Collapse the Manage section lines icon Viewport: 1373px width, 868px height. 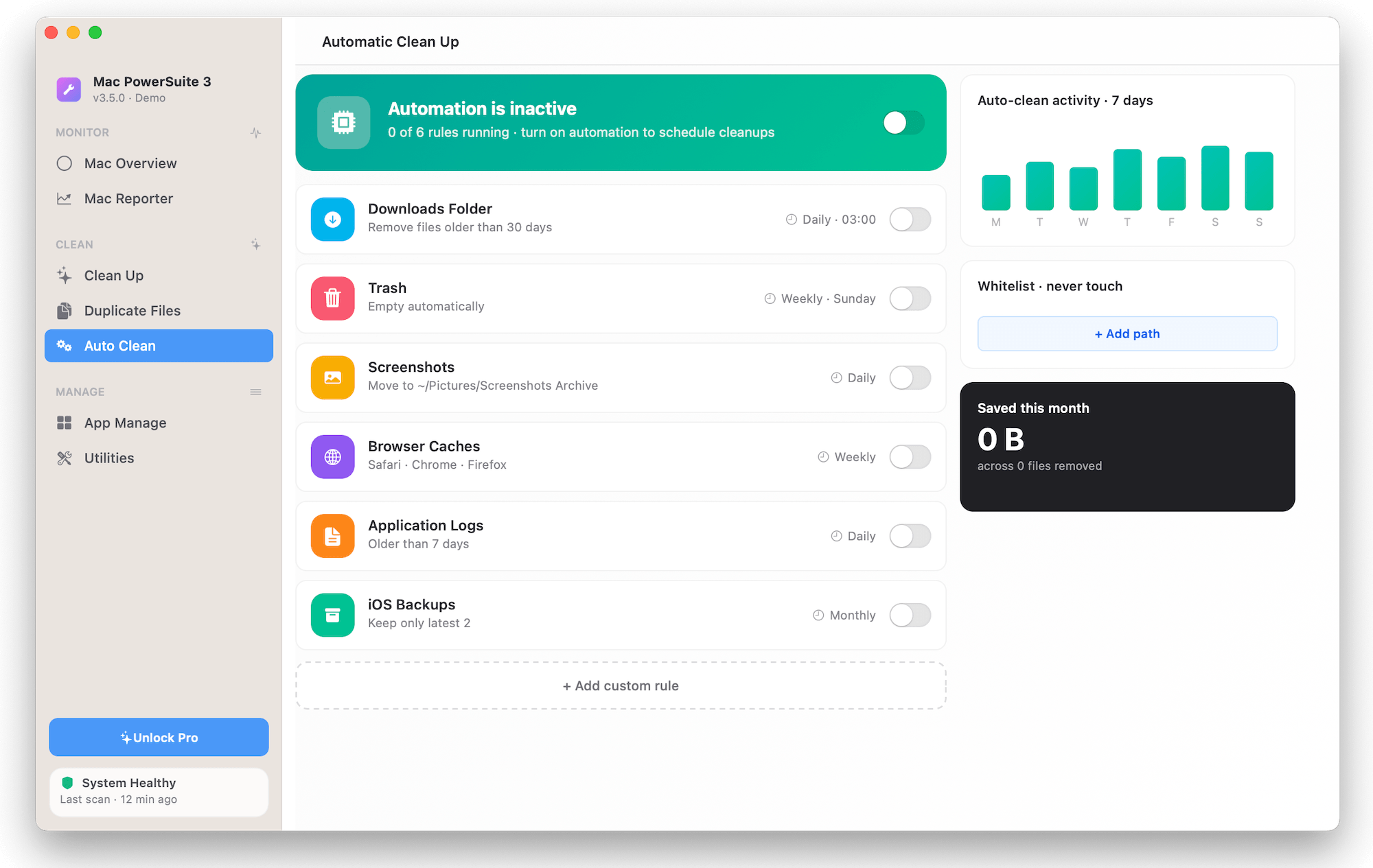click(x=255, y=392)
